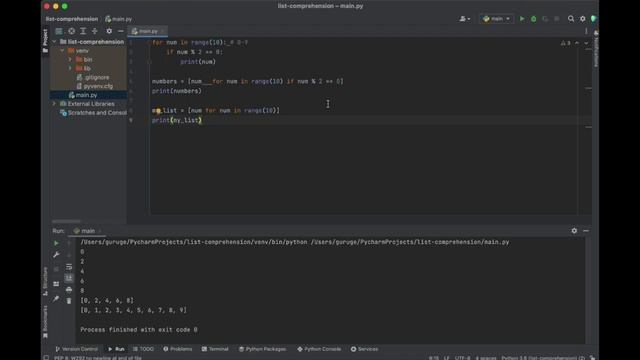Click the python path line in console output
The width and height of the screenshot is (640, 360).
(295, 242)
